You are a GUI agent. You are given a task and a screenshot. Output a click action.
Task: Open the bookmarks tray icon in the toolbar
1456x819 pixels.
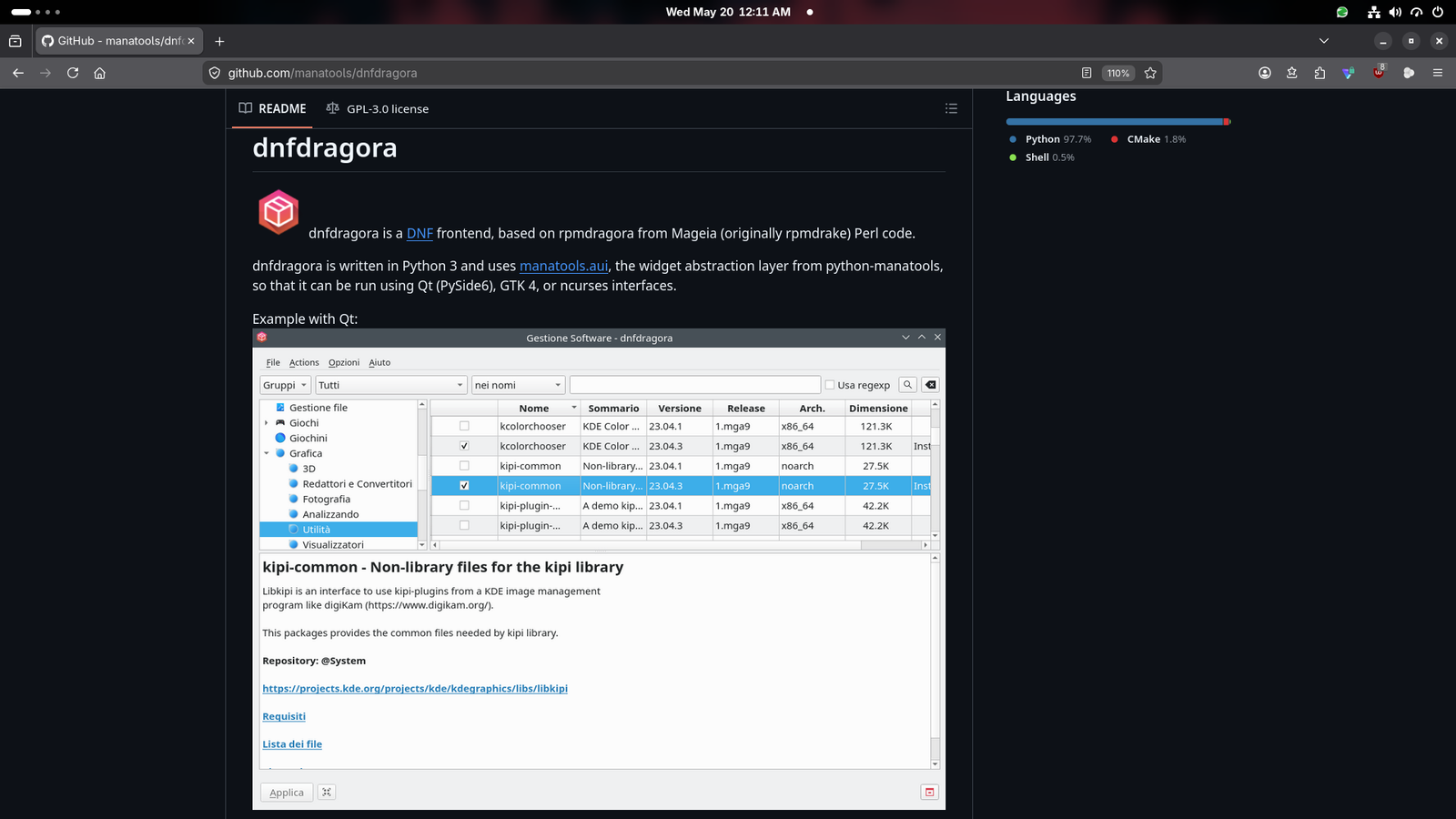(1291, 73)
